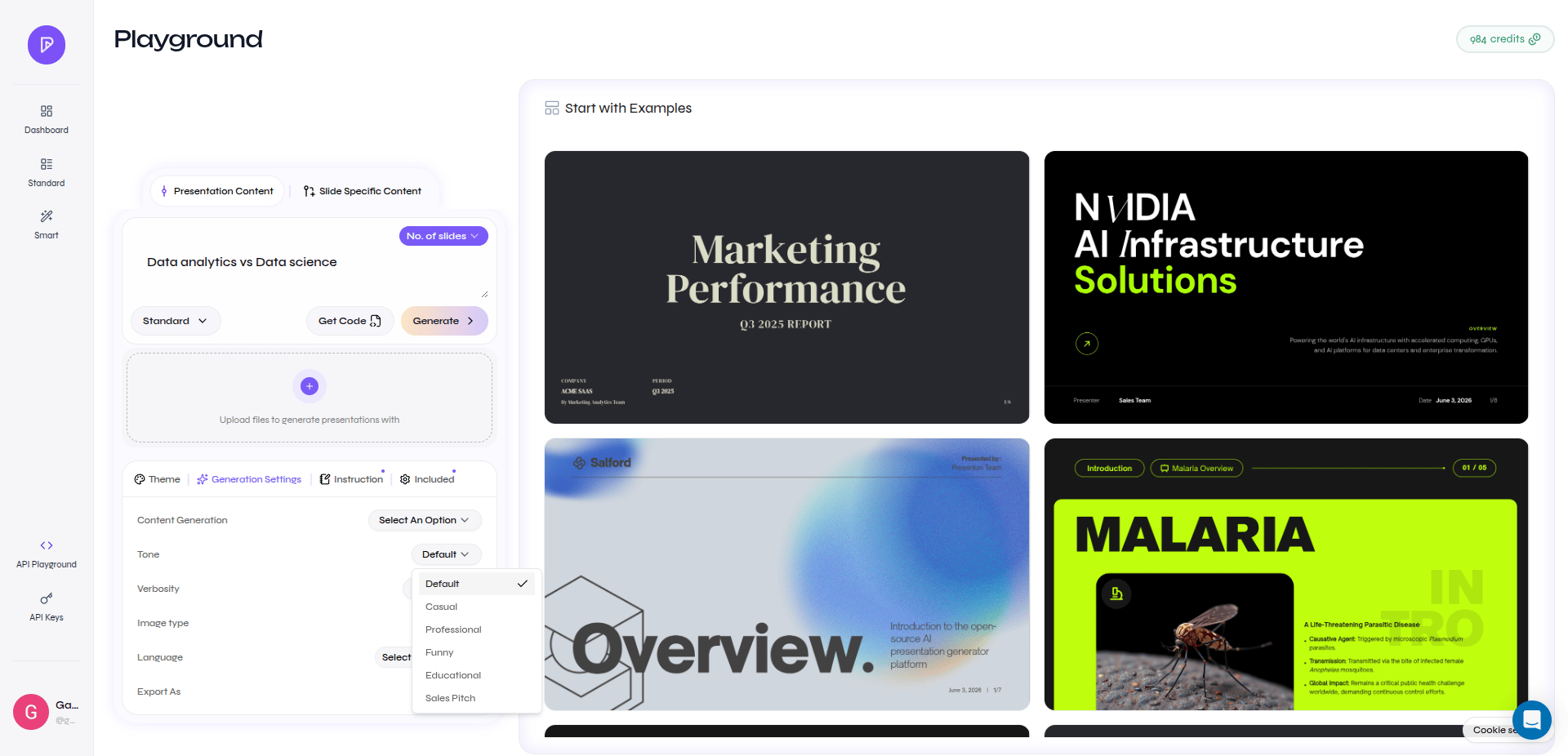
Task: Open the Standard sidebar icon
Action: [x=47, y=164]
